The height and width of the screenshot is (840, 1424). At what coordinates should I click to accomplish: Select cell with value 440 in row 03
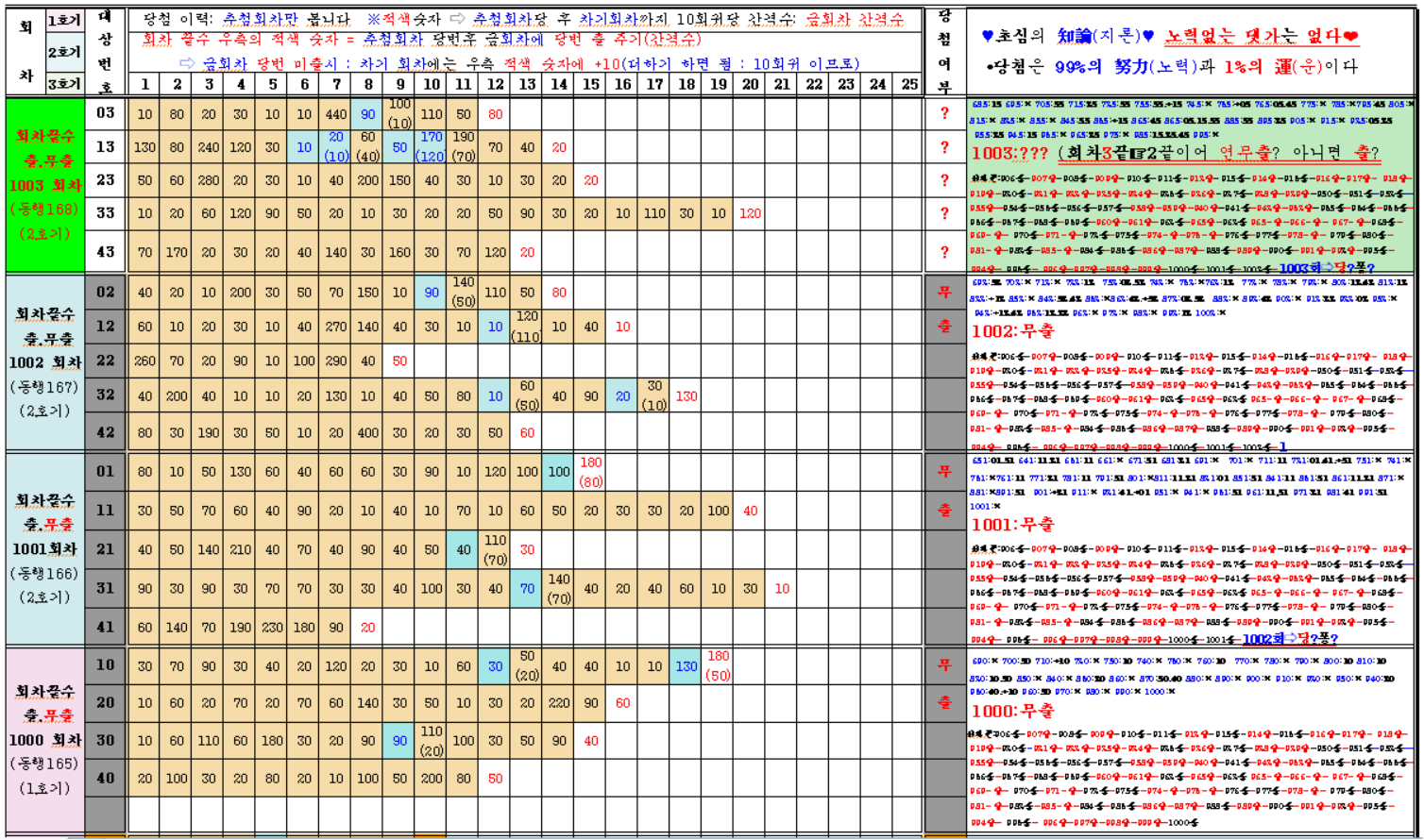coord(335,114)
